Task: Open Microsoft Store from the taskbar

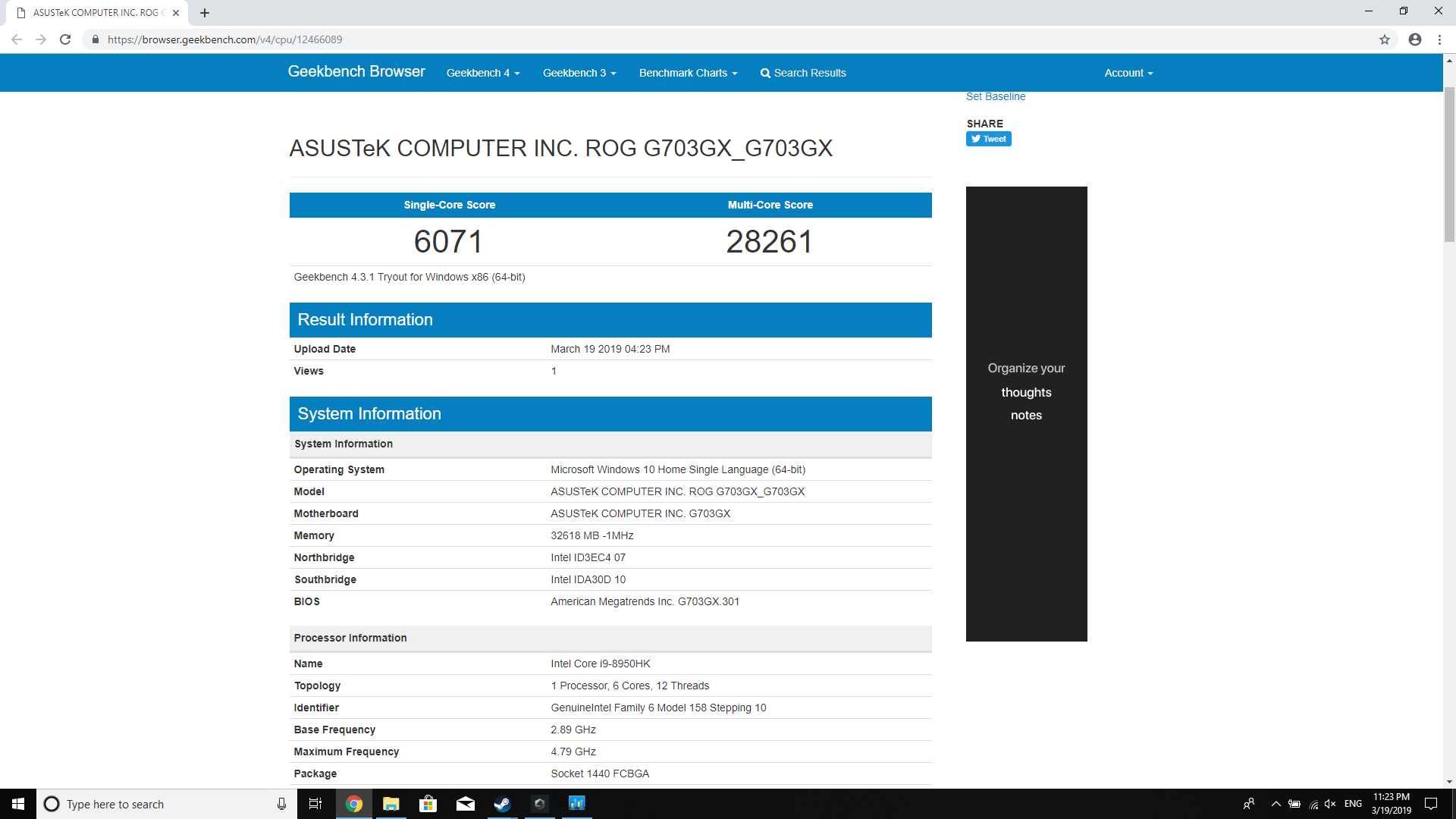Action: pos(428,804)
